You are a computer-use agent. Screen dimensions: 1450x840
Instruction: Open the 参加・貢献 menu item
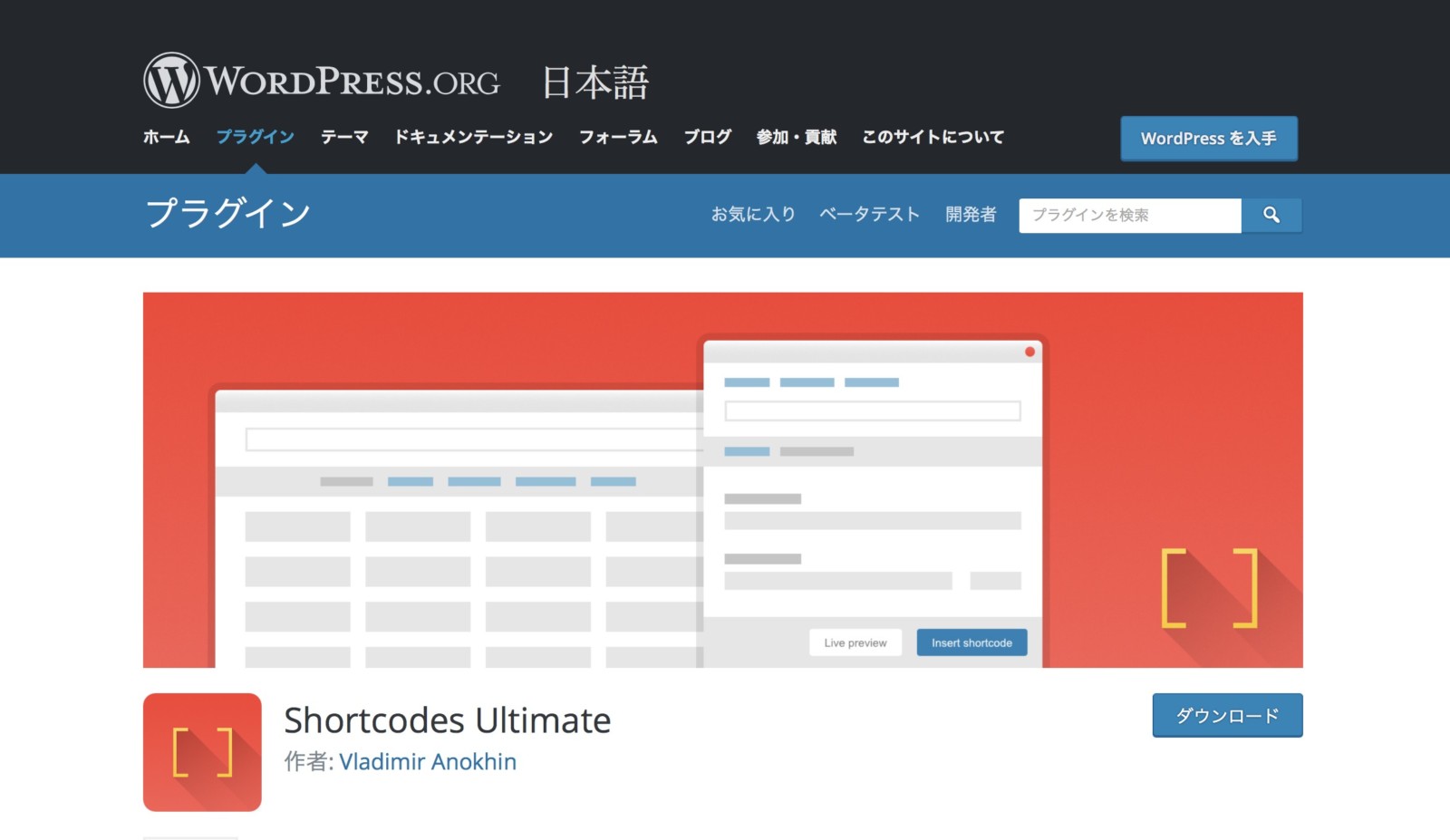click(x=797, y=137)
